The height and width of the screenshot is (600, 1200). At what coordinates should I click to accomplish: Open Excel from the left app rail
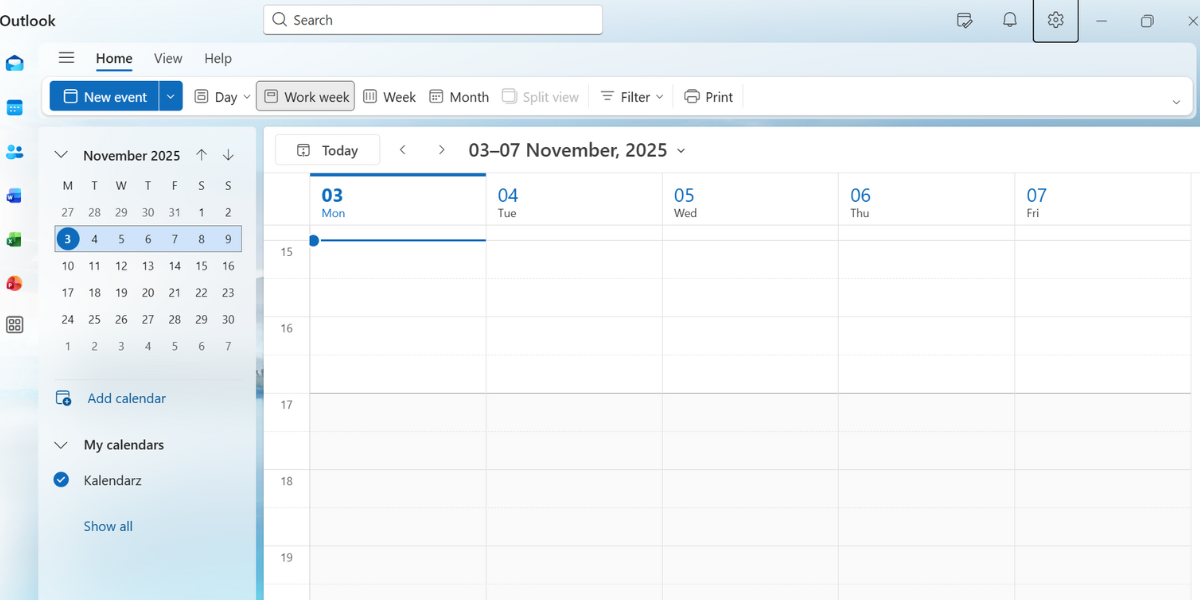pos(14,240)
